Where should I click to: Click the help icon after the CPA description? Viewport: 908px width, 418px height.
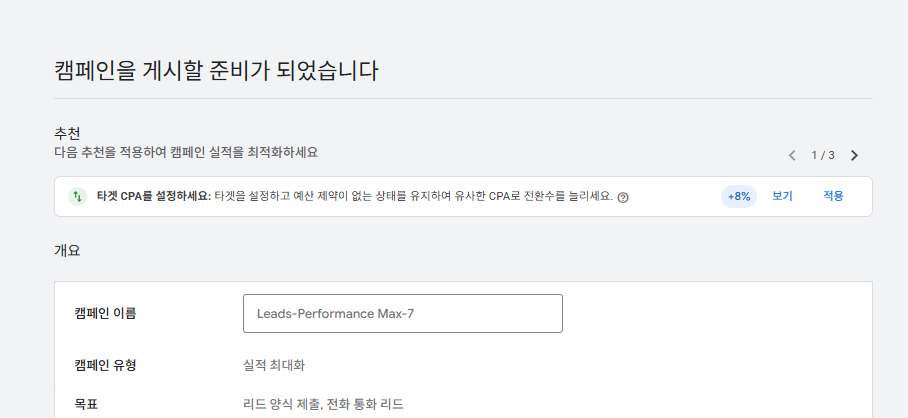point(623,197)
